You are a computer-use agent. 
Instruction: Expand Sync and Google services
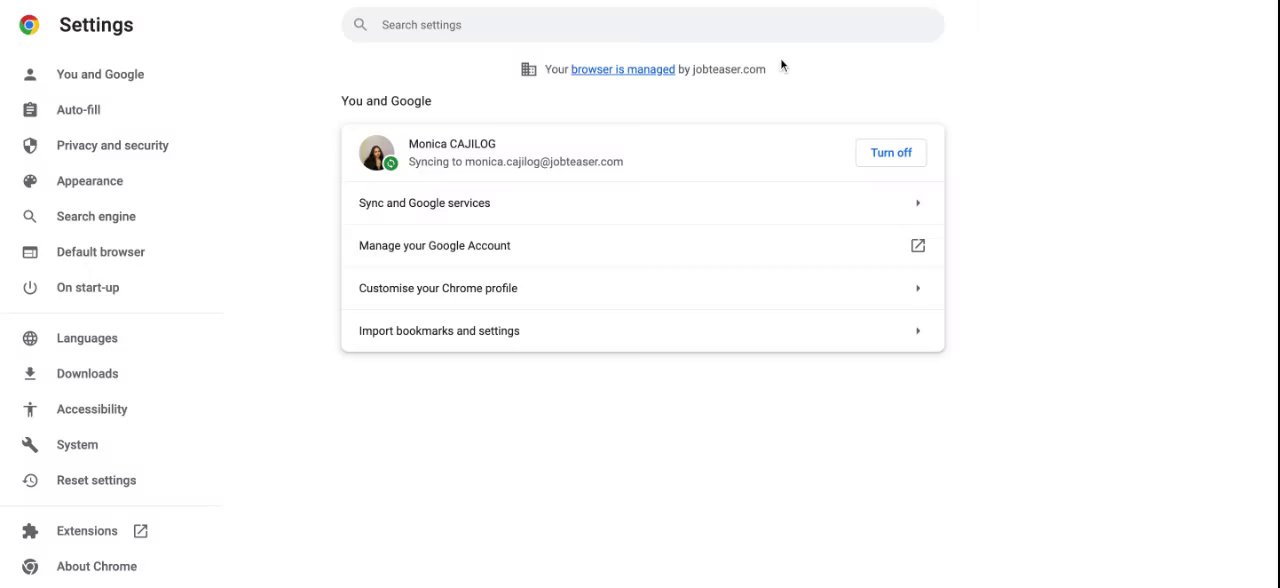click(x=642, y=203)
